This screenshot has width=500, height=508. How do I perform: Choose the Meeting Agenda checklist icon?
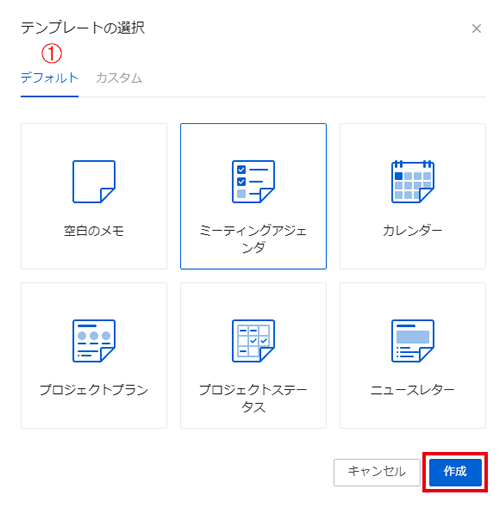253,181
